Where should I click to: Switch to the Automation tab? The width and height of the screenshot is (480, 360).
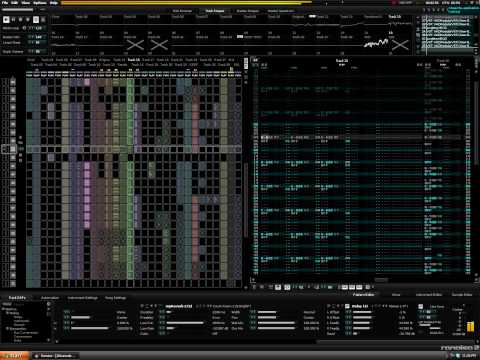pyautogui.click(x=50, y=298)
